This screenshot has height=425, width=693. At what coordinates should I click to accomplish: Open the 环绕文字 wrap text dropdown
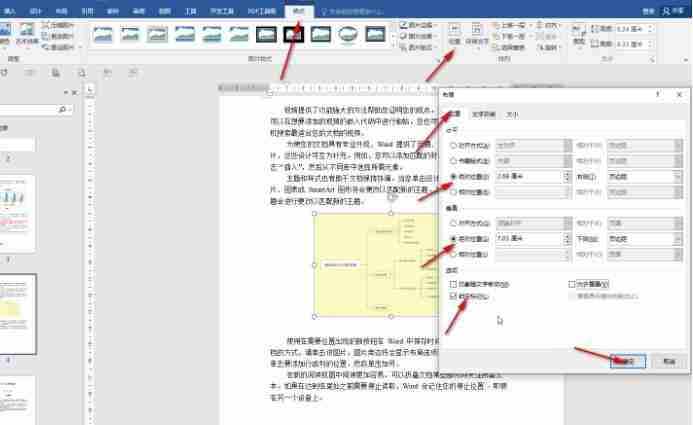point(476,34)
